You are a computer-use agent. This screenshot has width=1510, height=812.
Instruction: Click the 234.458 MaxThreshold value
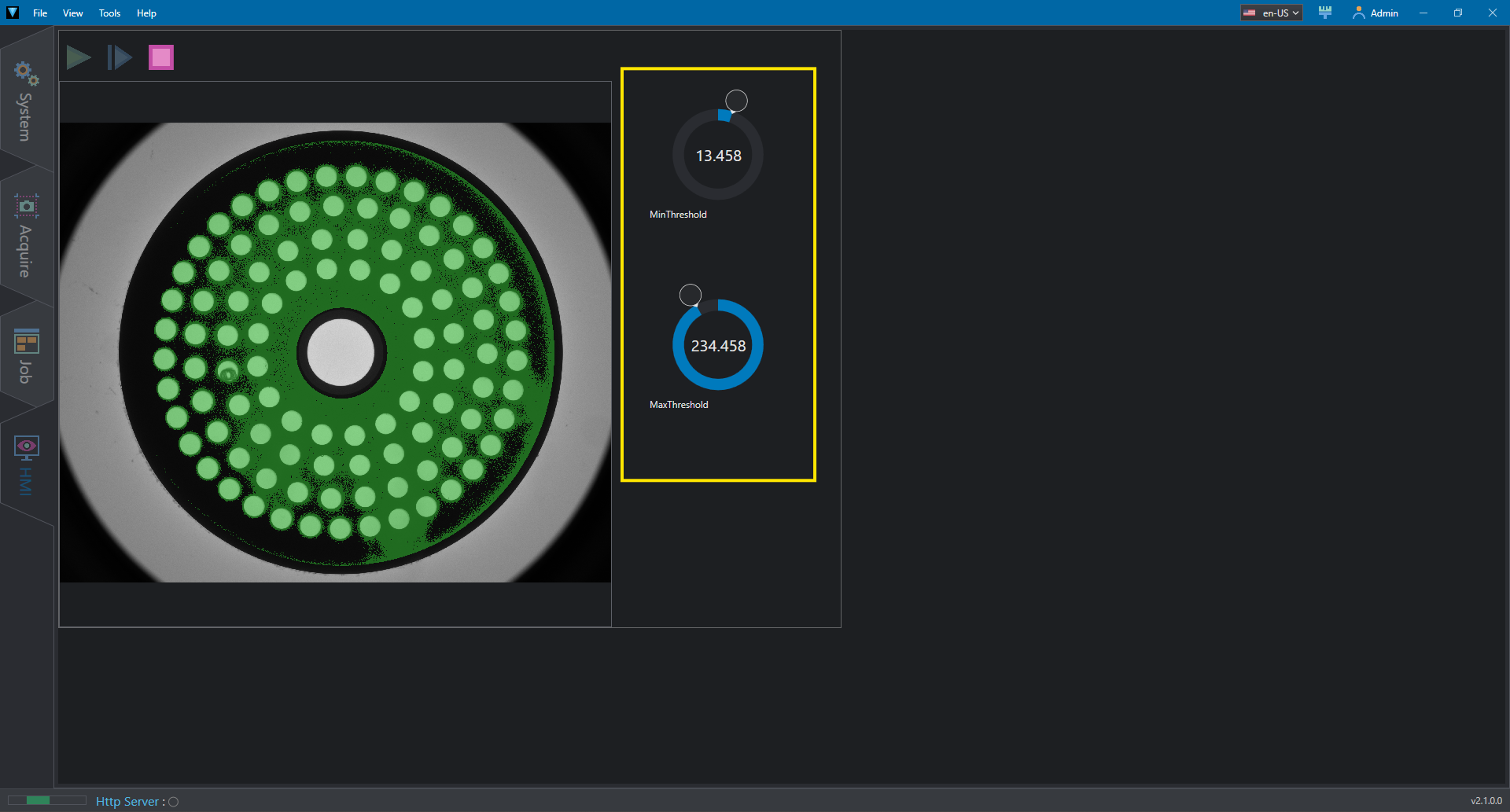coord(718,346)
